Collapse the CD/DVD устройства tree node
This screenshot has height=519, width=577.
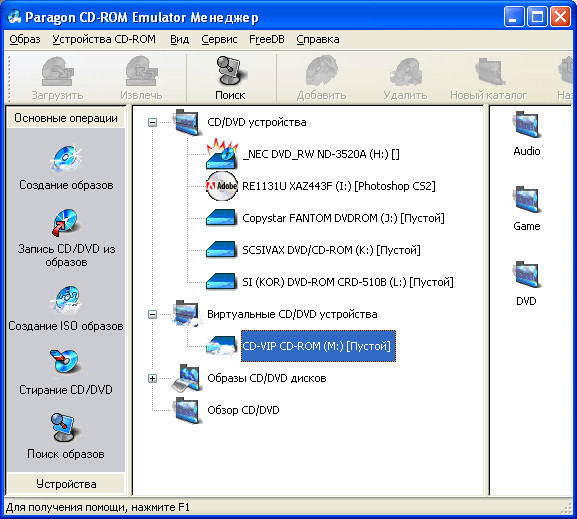tap(152, 122)
